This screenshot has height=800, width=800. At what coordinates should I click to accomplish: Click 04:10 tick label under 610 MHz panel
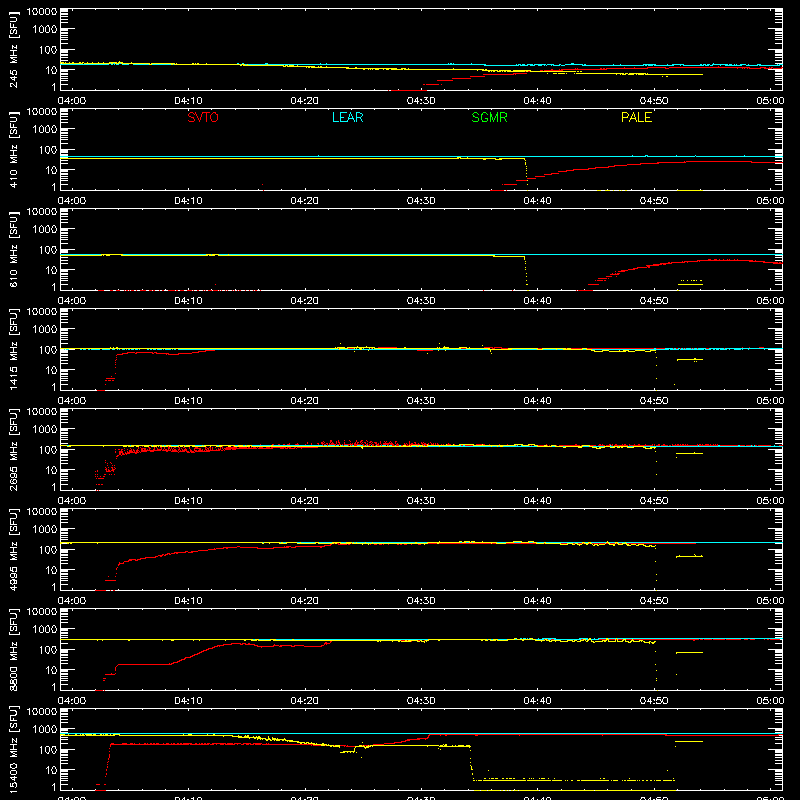click(188, 301)
